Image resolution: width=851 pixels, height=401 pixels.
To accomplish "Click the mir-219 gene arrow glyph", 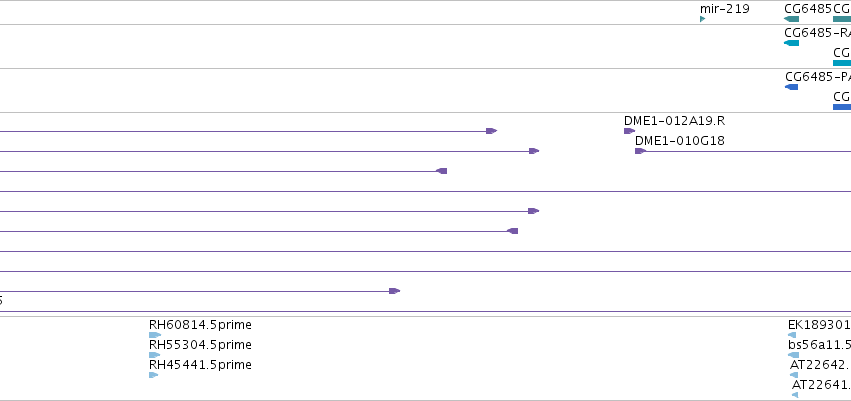I will pos(702,19).
